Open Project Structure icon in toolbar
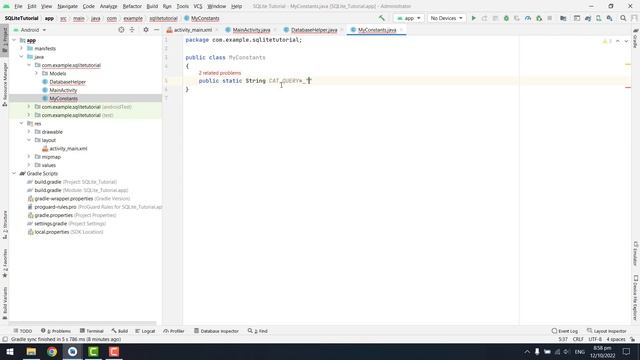640x360 pixels. point(563,18)
